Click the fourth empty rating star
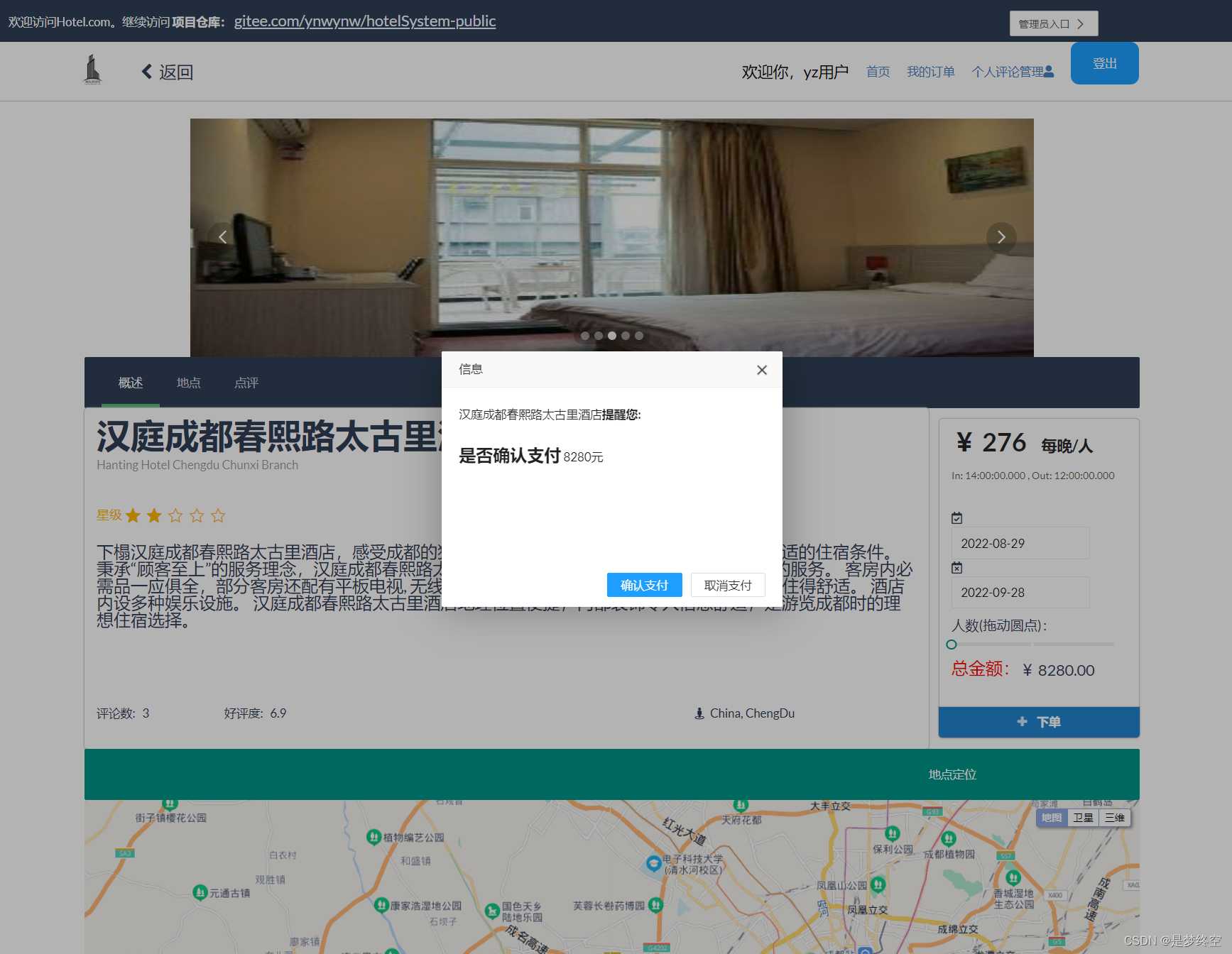Viewport: 1232px width, 954px height. coord(197,515)
